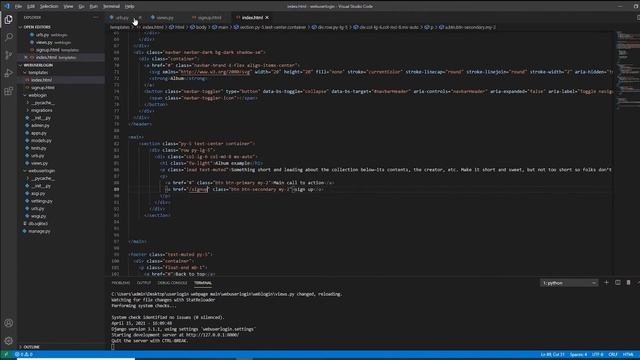
Task: Open apps.py in the file tree
Action: [39, 133]
